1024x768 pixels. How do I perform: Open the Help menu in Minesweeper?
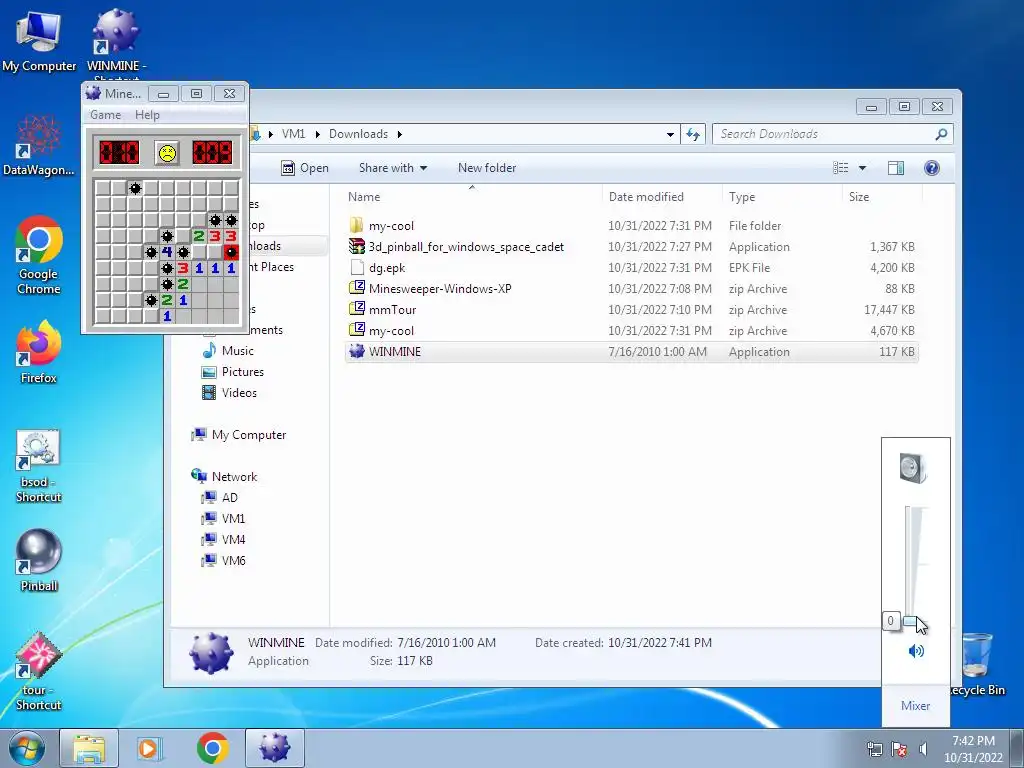(147, 115)
